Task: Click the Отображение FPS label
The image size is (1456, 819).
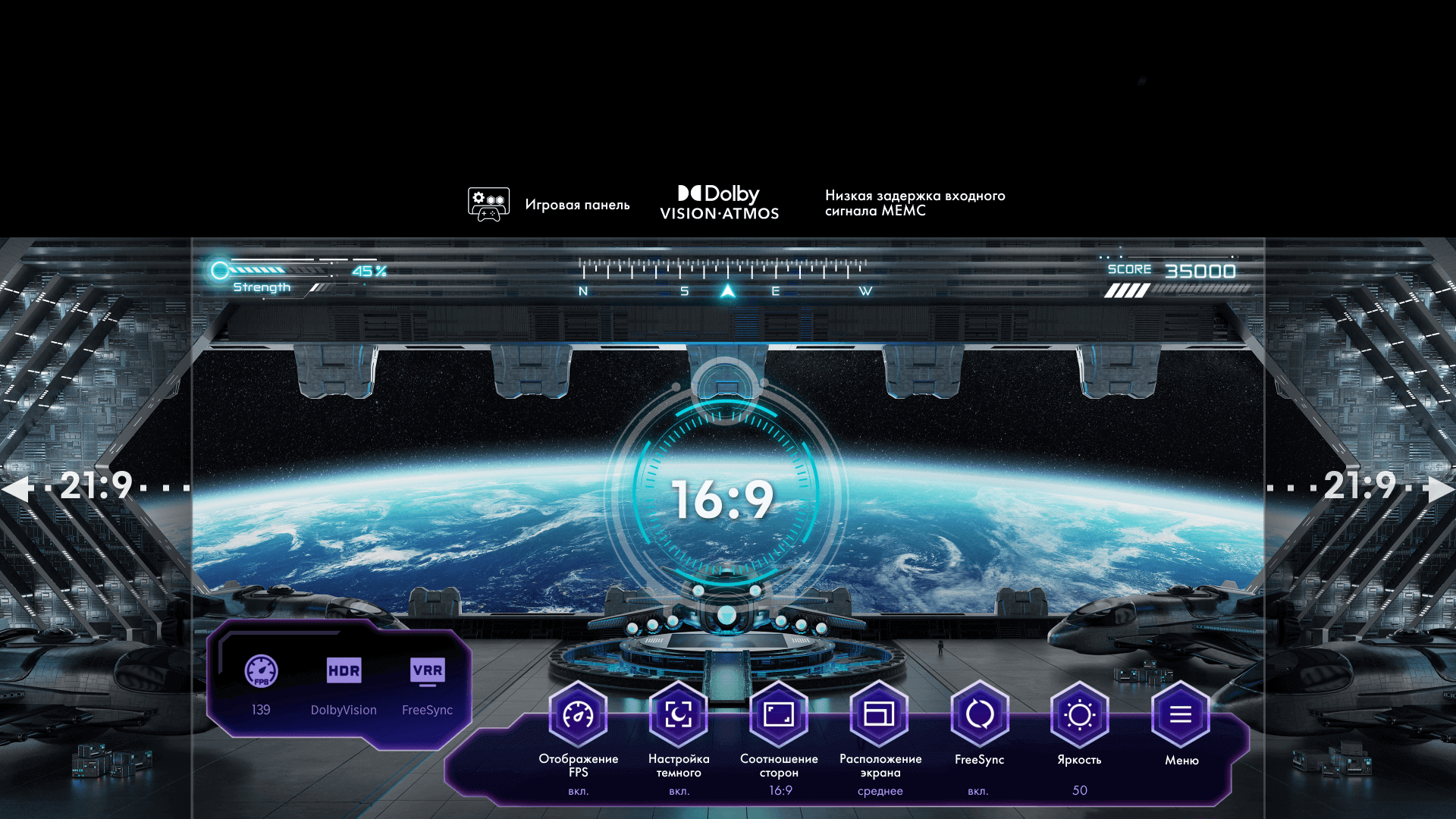Action: click(x=579, y=765)
